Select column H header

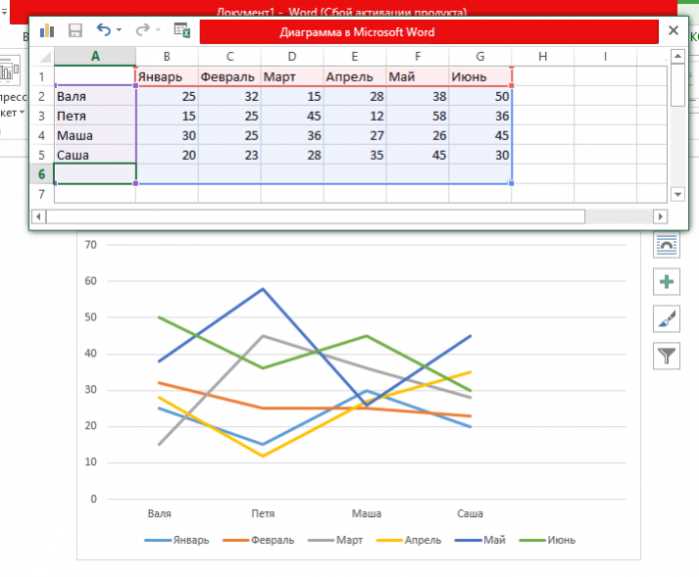(543, 57)
